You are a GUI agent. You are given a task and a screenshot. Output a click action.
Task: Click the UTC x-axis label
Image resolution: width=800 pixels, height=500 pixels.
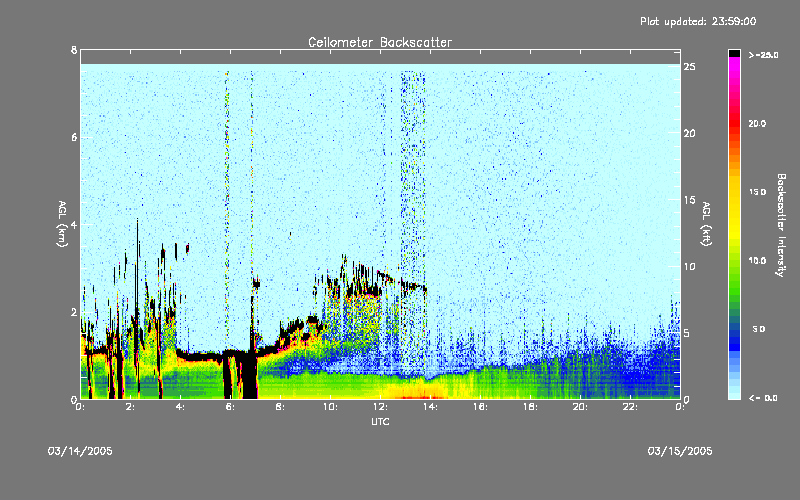[380, 422]
